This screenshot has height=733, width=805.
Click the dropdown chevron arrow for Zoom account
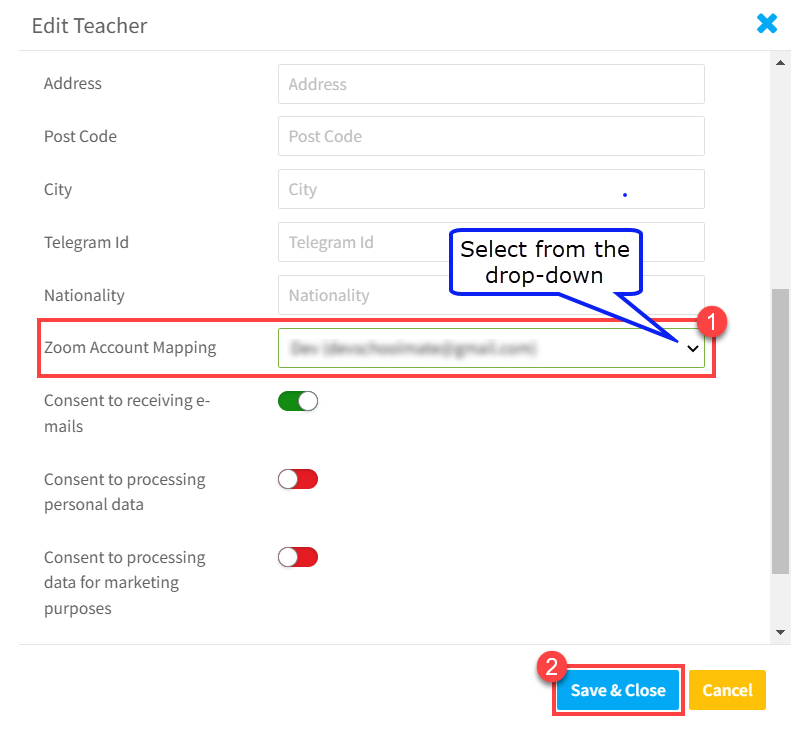[x=692, y=349]
